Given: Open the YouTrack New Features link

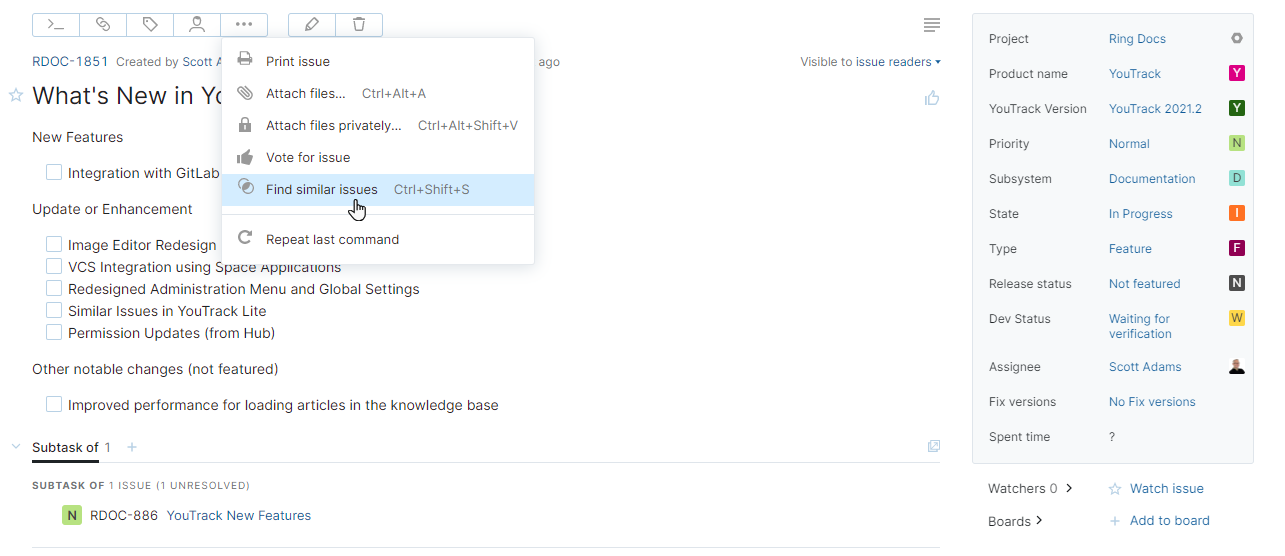Looking at the screenshot, I should click(x=239, y=516).
